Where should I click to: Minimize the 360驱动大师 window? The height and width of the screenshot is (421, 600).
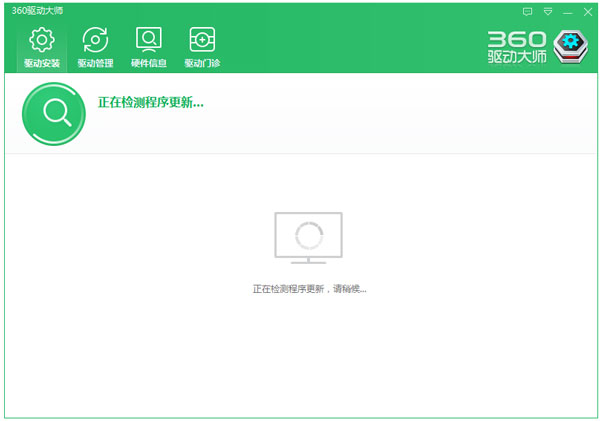568,11
